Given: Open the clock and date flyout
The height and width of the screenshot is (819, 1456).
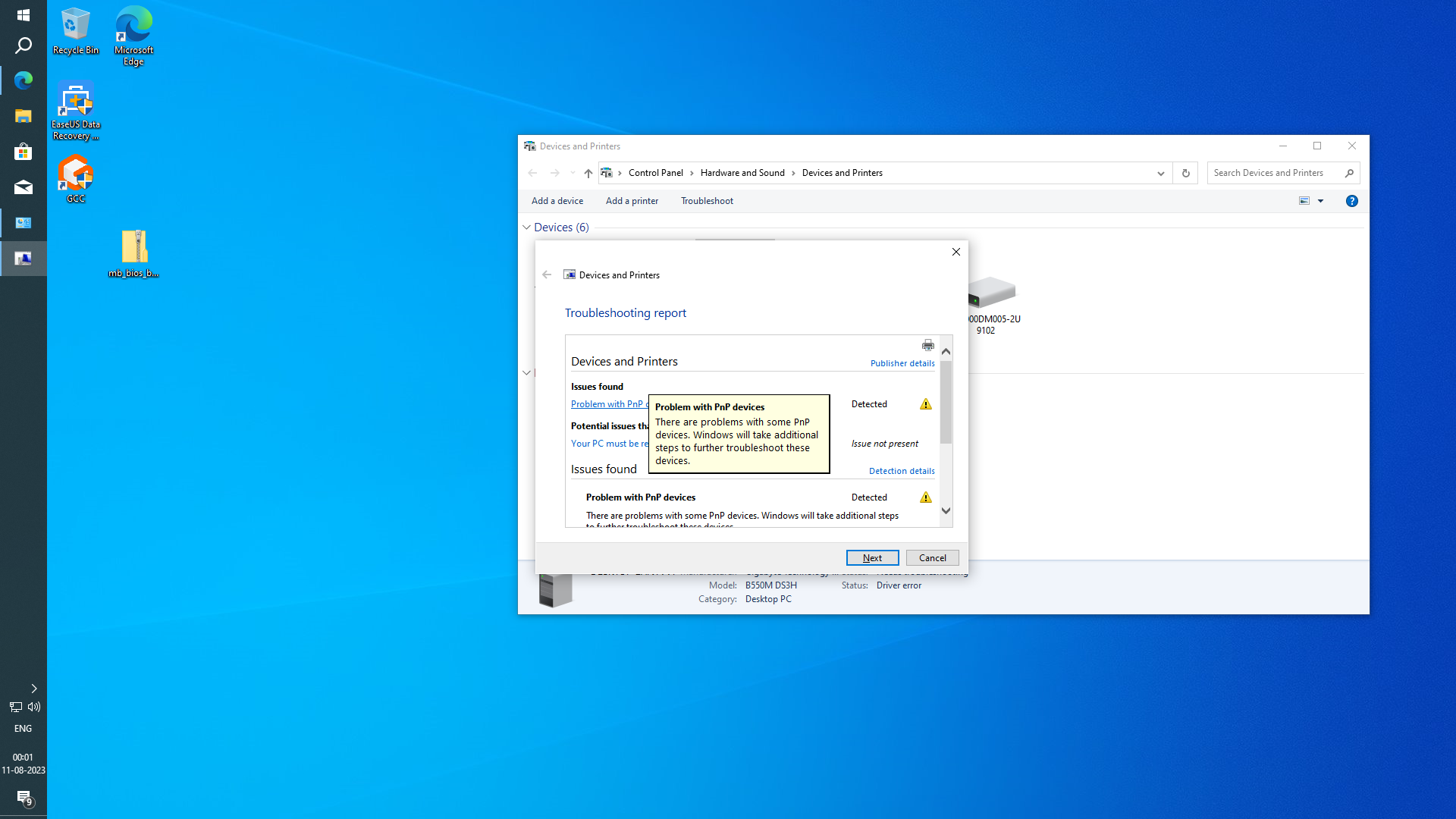Looking at the screenshot, I should pyautogui.click(x=23, y=764).
